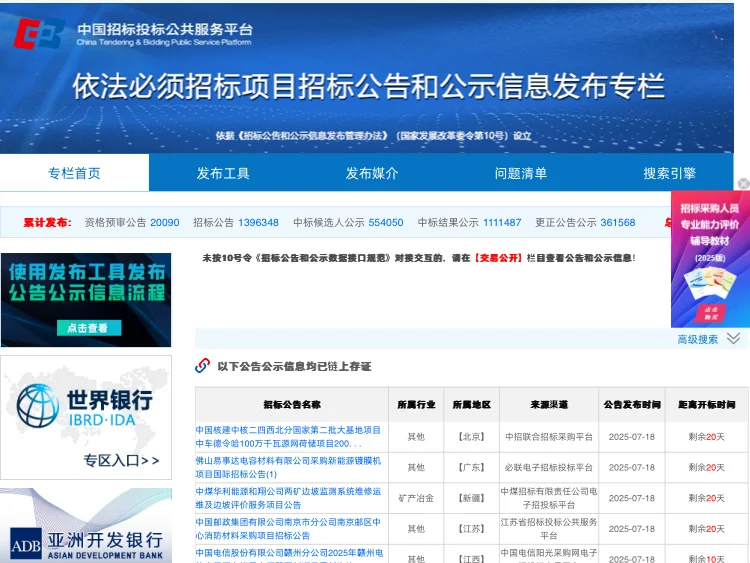The width and height of the screenshot is (750, 563).
Task: Click the 中招联合招标采购平台 source cell
Action: [x=549, y=437]
